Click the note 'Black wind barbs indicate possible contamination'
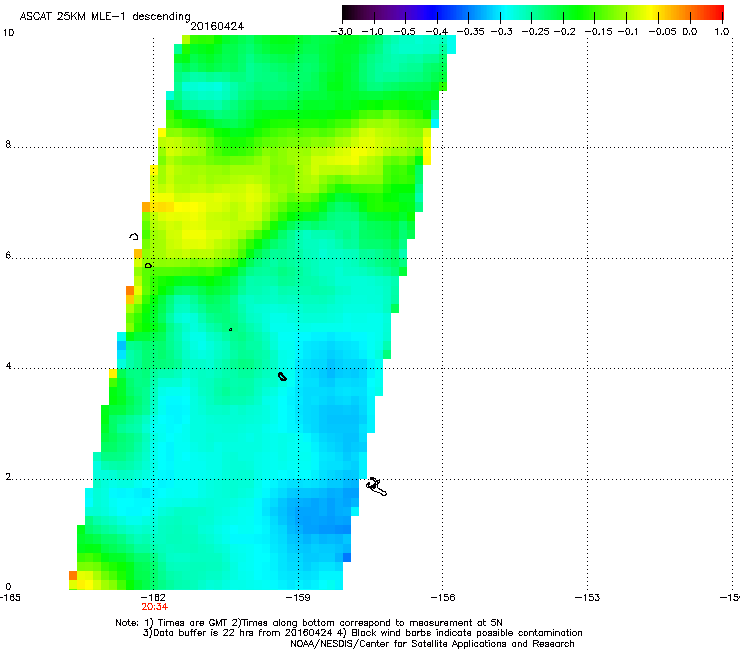The image size is (740, 650). coord(467,633)
